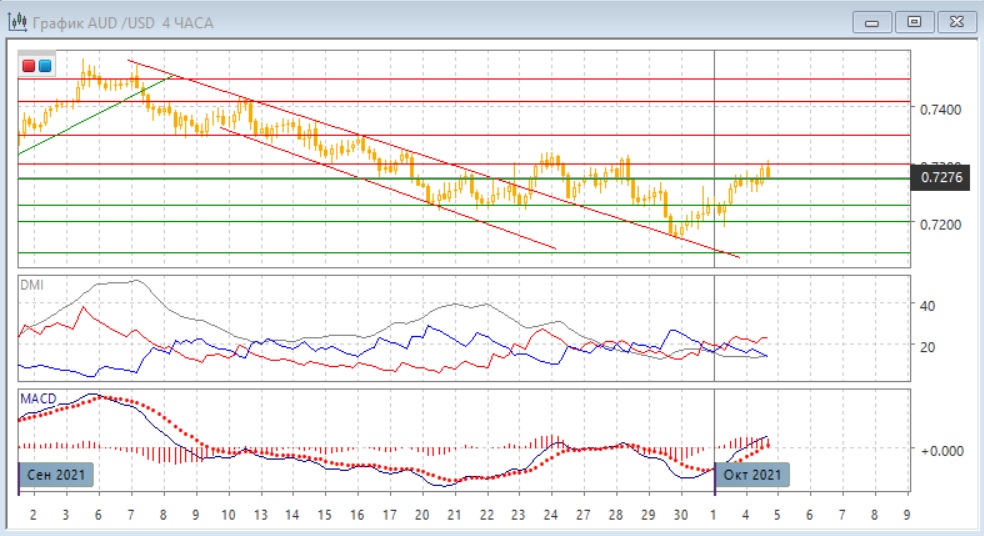Click the red square button on chart

[x=29, y=66]
